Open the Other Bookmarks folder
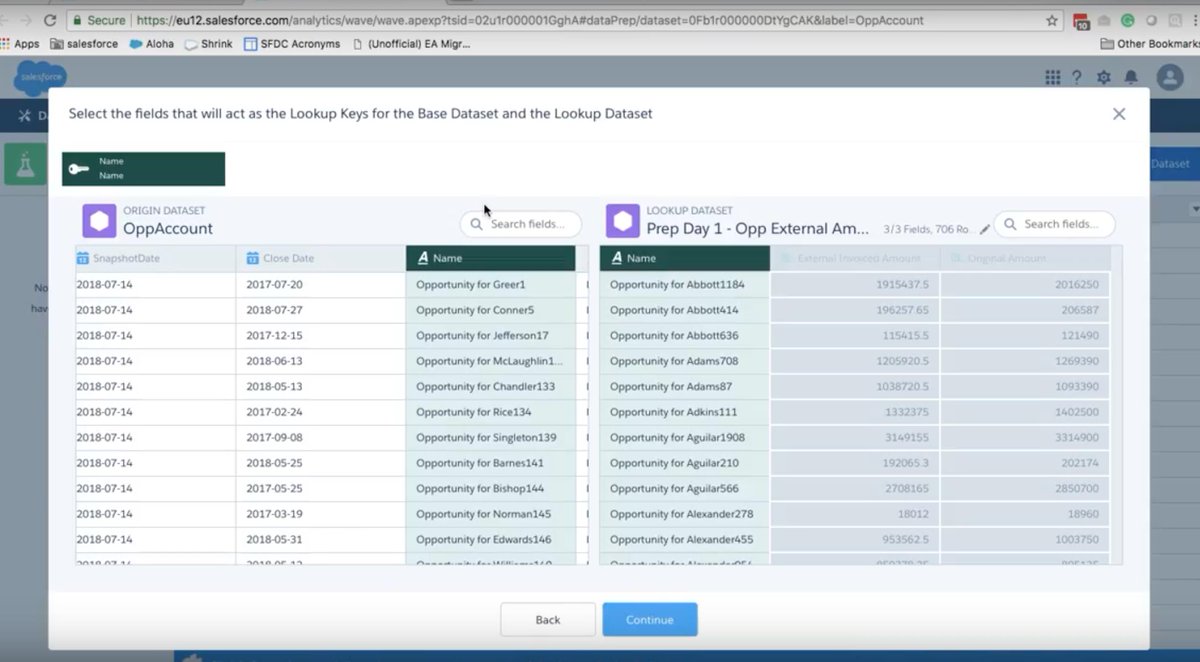Image resolution: width=1200 pixels, height=662 pixels. pyautogui.click(x=1150, y=44)
